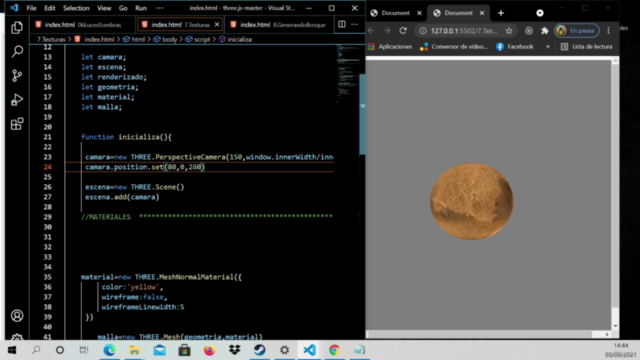This screenshot has width=640, height=360.
Task: Open Task View on taskbar
Action: click(84, 350)
